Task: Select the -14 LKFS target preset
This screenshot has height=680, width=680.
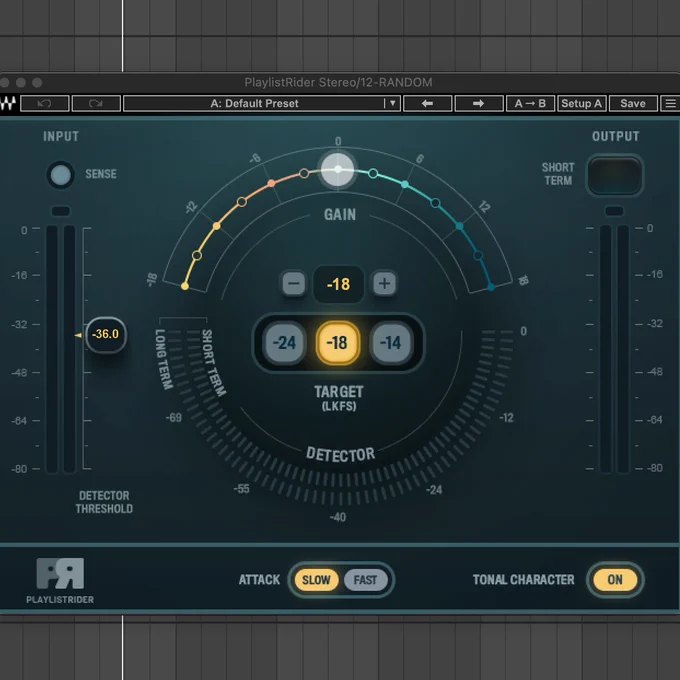Action: [391, 343]
